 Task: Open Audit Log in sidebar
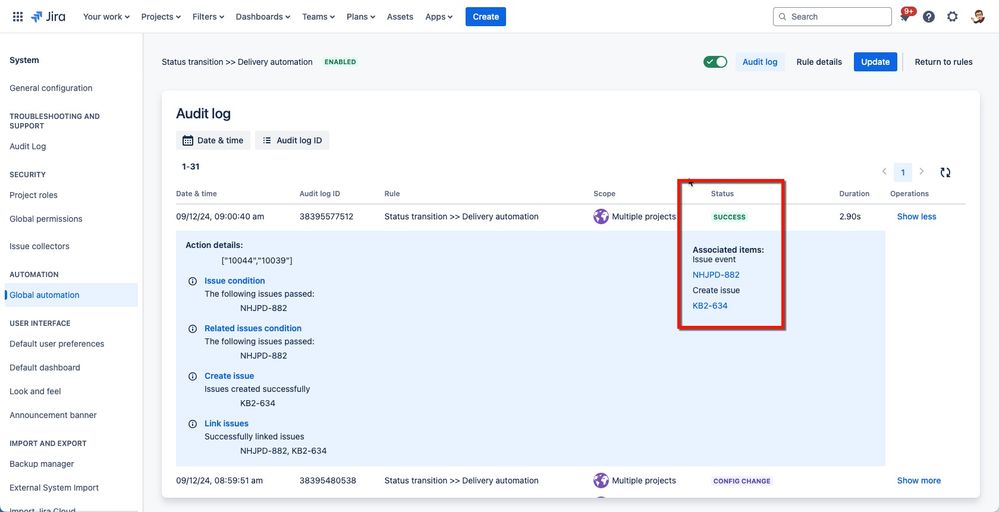(27, 146)
